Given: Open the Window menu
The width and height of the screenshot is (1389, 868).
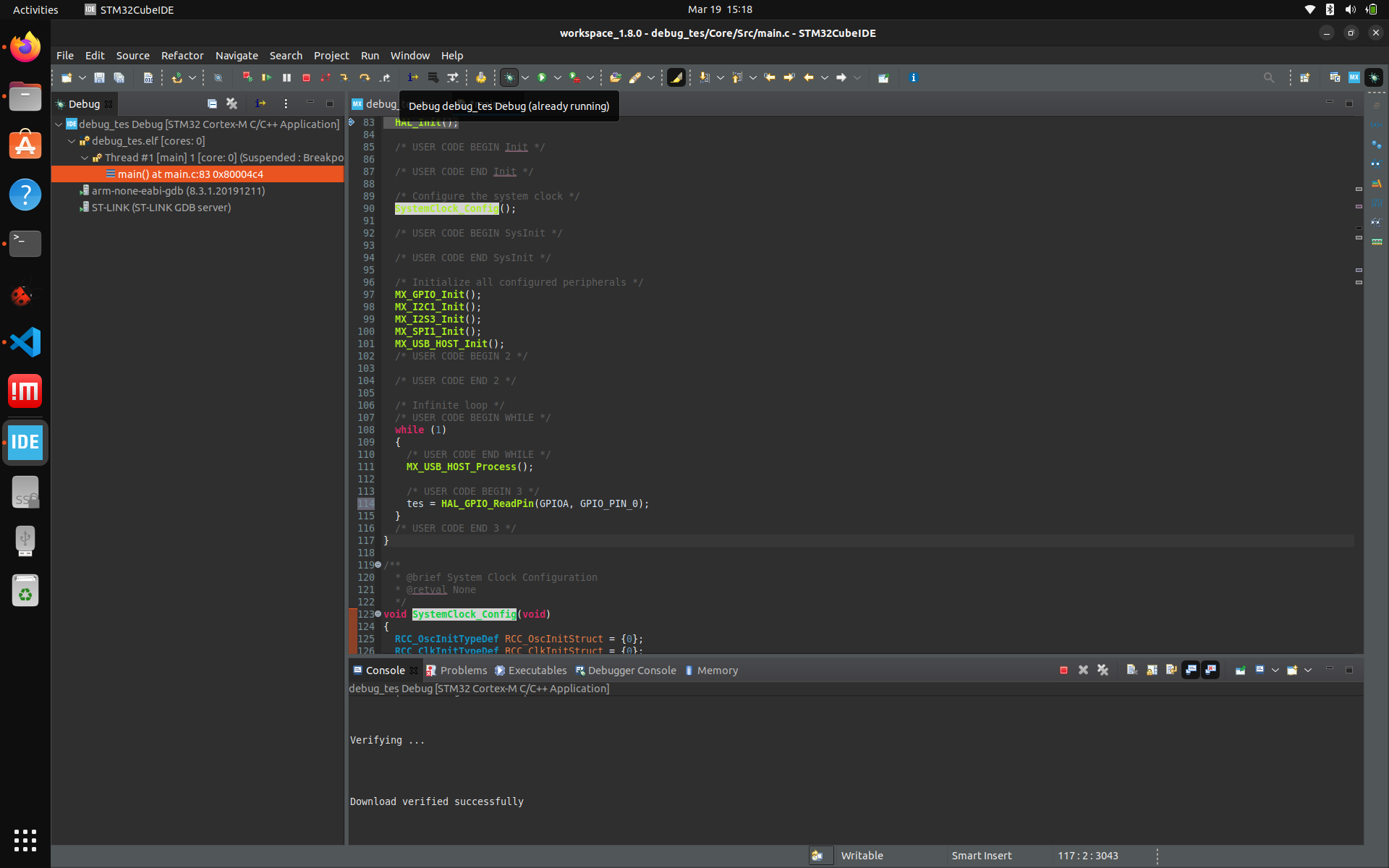Looking at the screenshot, I should point(410,56).
